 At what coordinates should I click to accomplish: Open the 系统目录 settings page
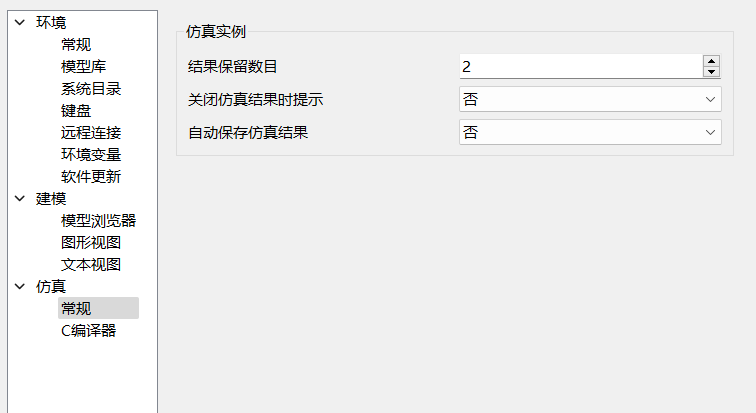(91, 88)
